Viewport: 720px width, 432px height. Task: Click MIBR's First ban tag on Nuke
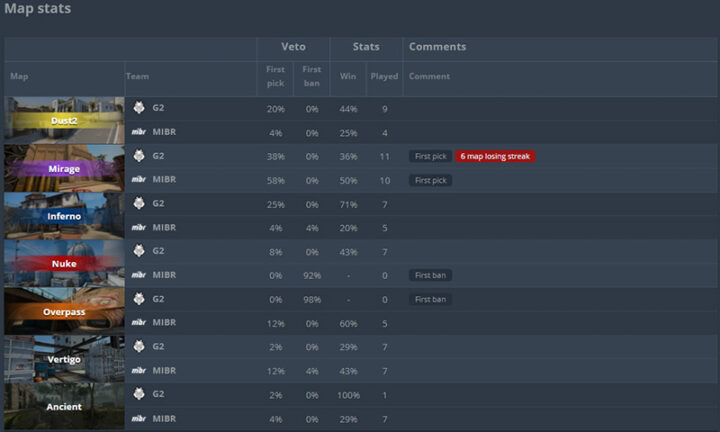pos(430,275)
